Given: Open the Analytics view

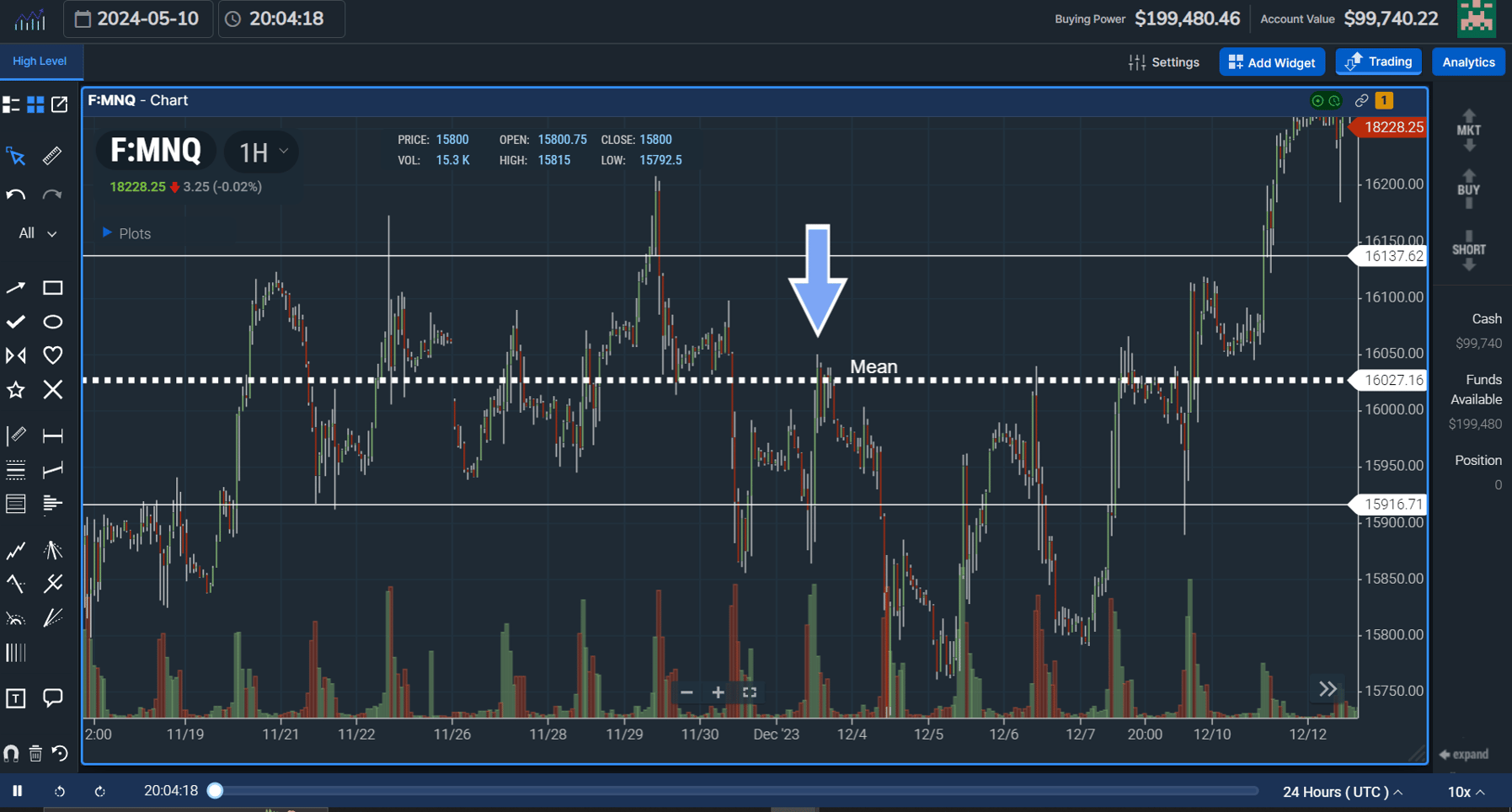Looking at the screenshot, I should pyautogui.click(x=1468, y=62).
